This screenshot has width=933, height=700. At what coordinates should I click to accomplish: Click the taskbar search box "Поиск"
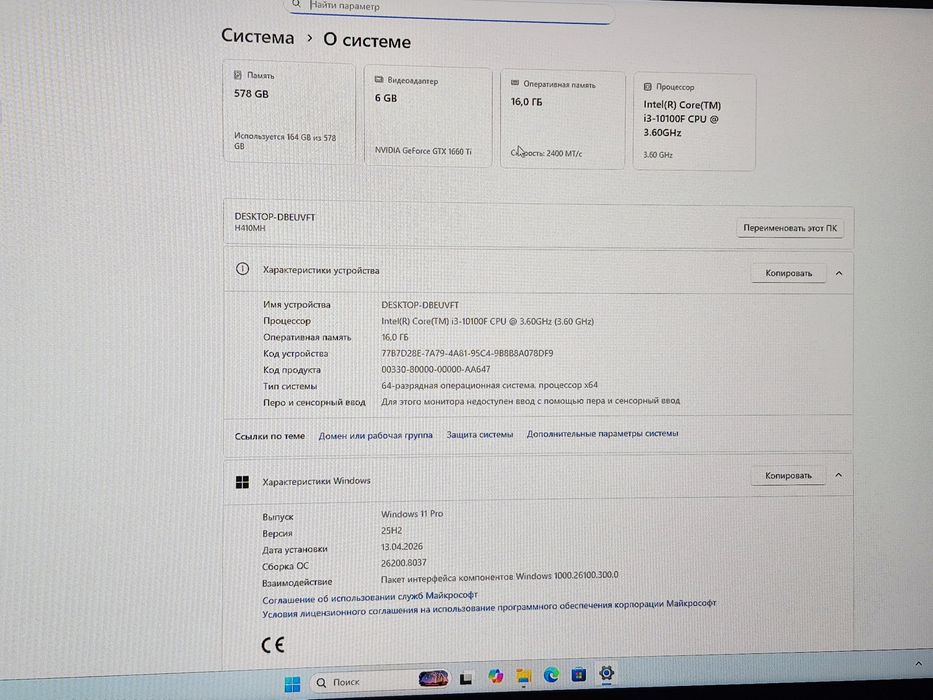pyautogui.click(x=380, y=681)
